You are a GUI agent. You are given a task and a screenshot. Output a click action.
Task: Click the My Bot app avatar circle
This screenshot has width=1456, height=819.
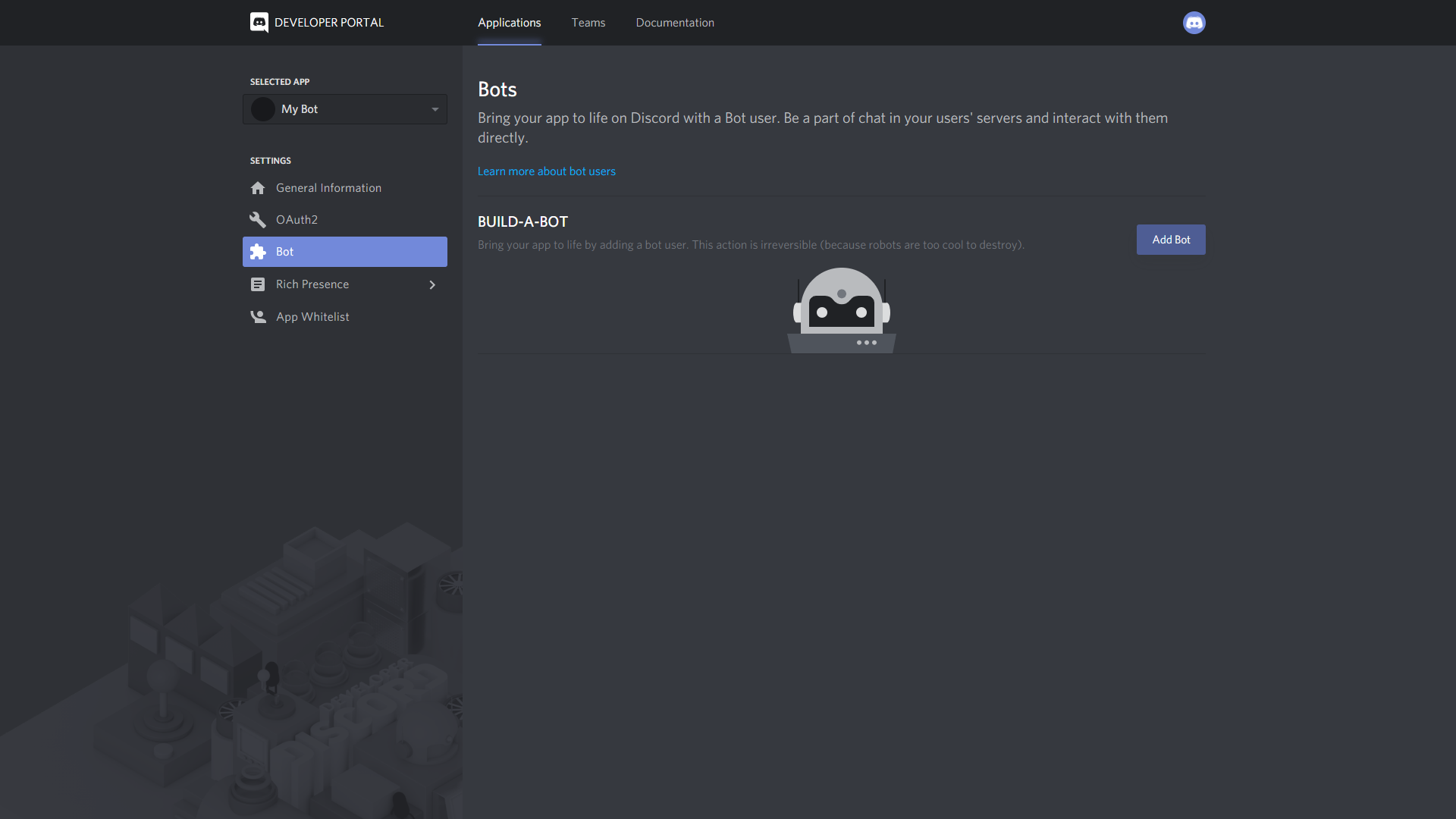tap(263, 109)
